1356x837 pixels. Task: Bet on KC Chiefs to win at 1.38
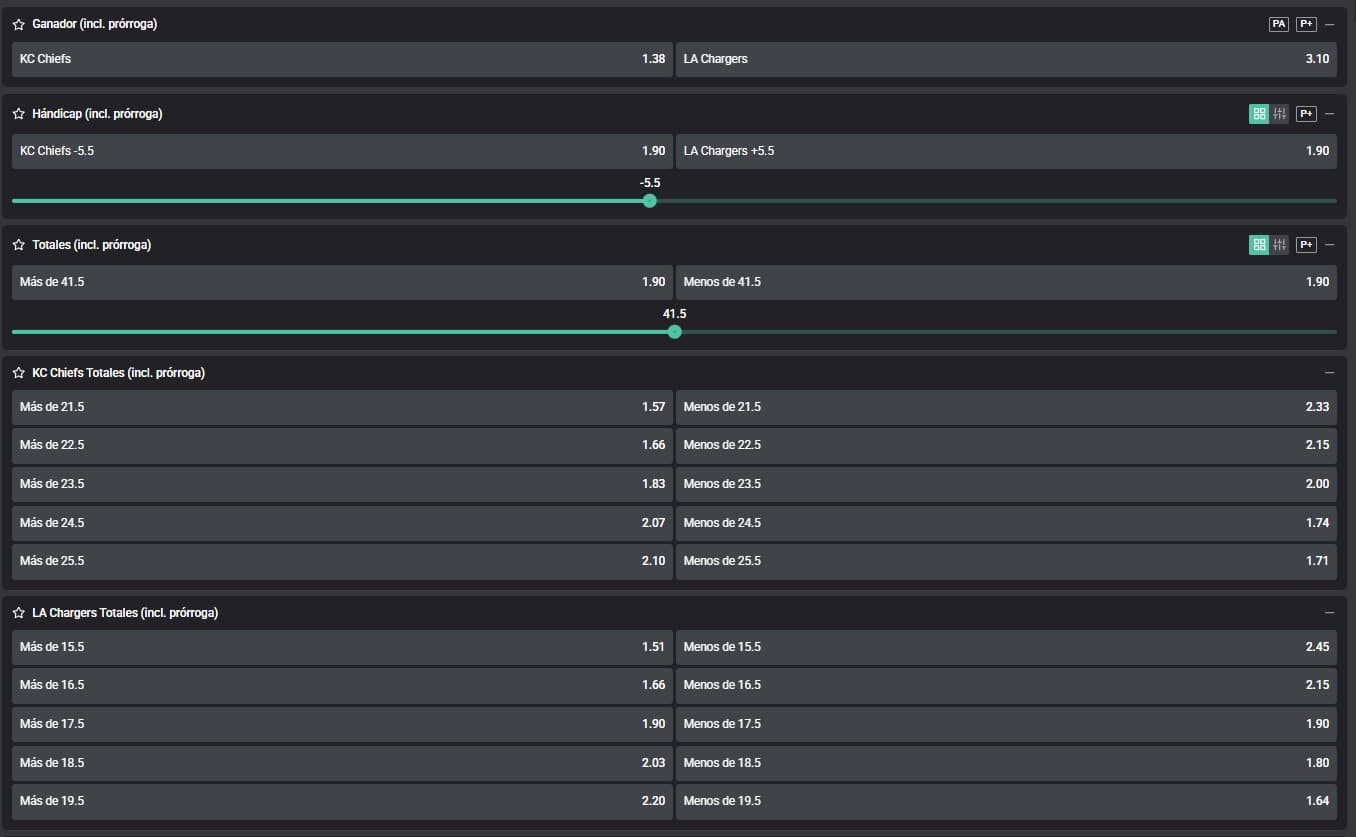[341, 59]
